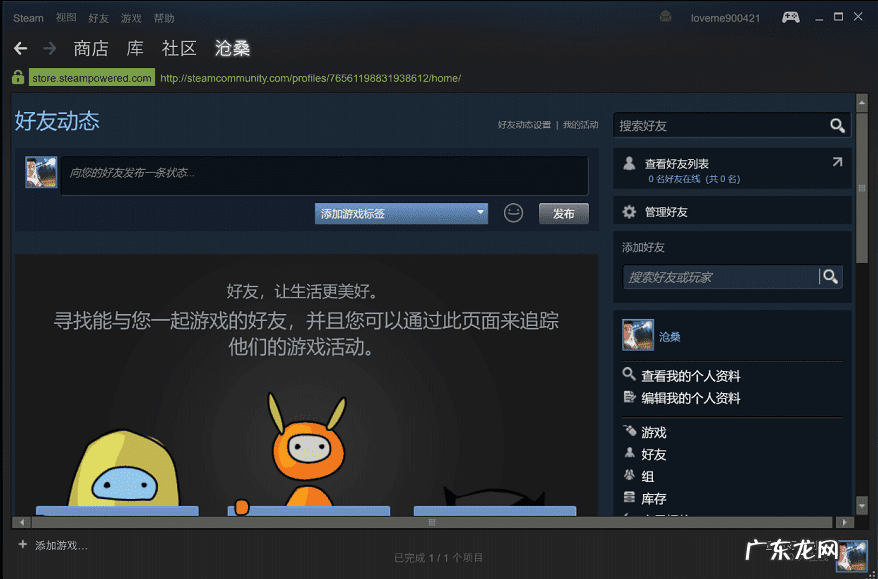
Task: Click the 编辑我的个人资料 pencil icon
Action: [x=629, y=397]
